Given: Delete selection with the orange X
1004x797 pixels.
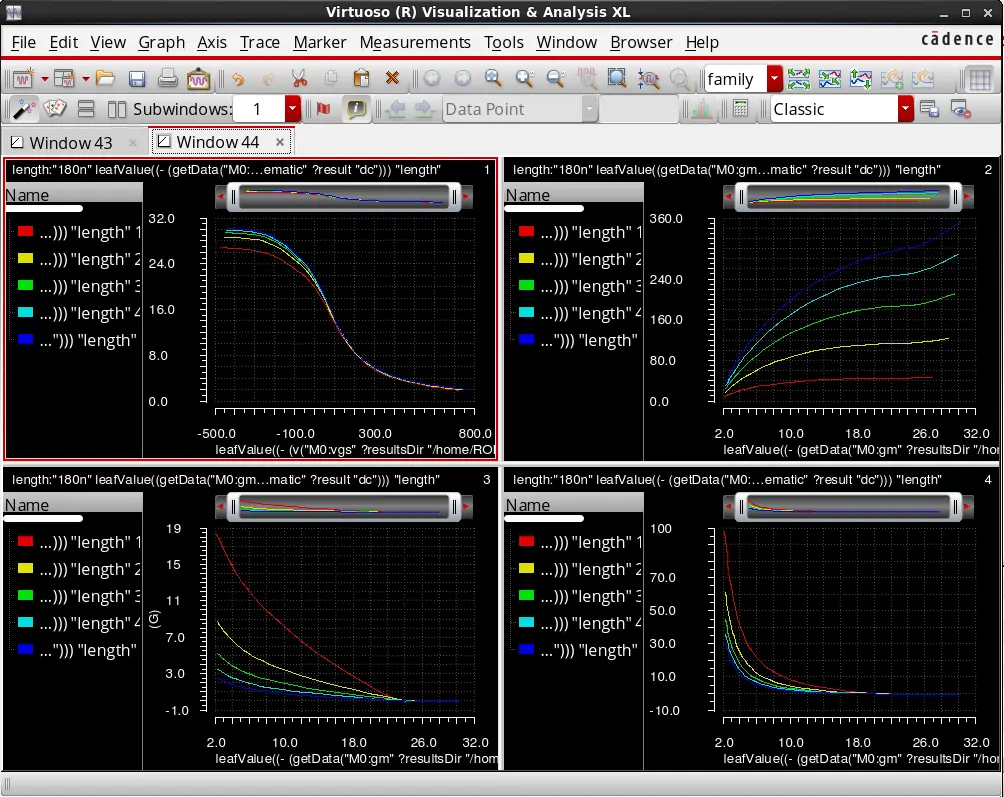Looking at the screenshot, I should (x=393, y=79).
